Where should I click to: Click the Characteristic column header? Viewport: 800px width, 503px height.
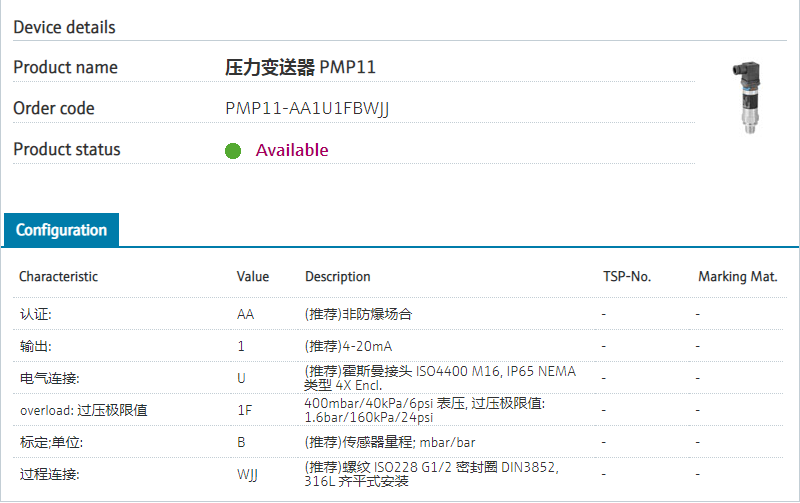point(58,276)
